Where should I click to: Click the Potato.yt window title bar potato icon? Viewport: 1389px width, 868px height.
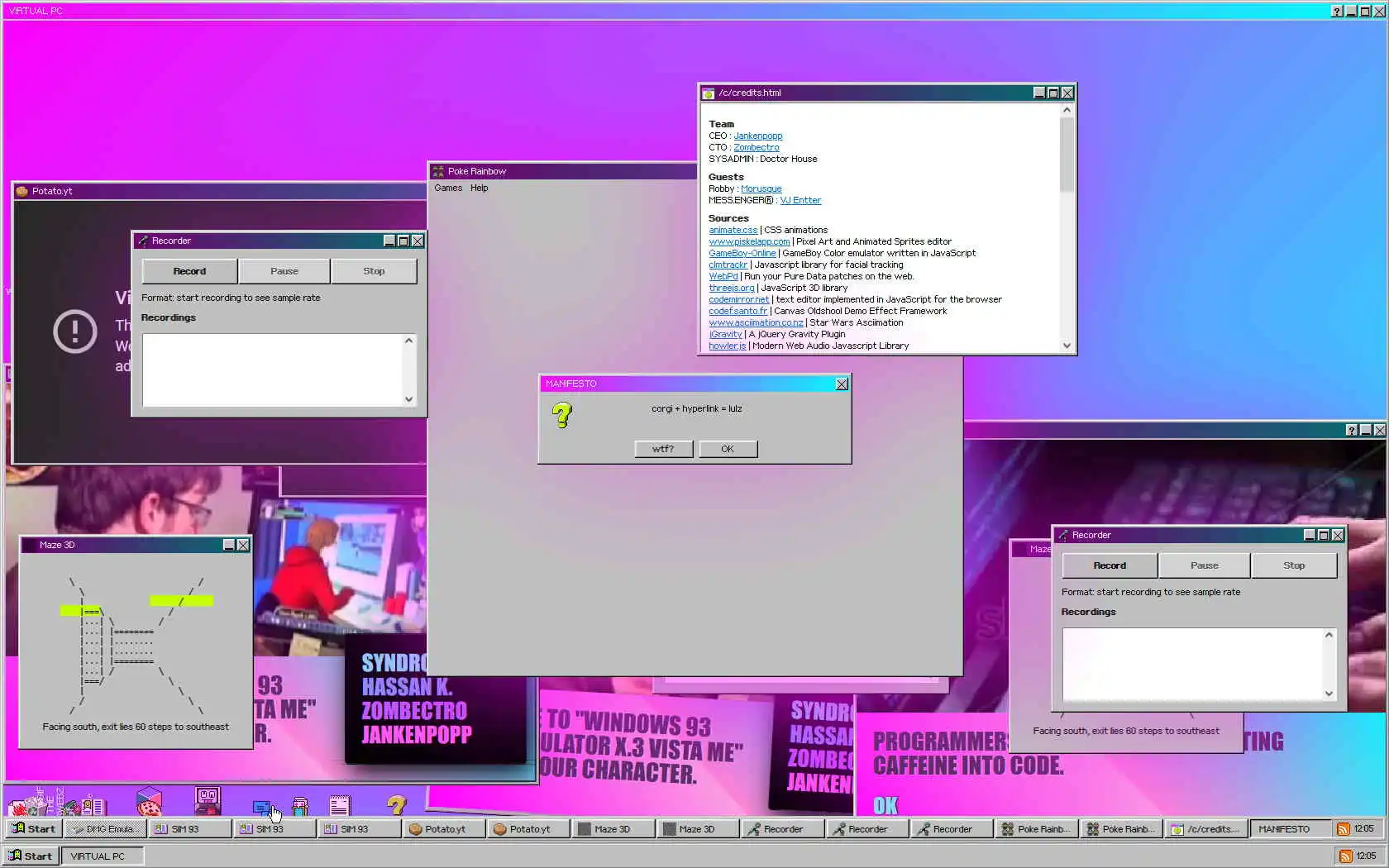(x=22, y=191)
